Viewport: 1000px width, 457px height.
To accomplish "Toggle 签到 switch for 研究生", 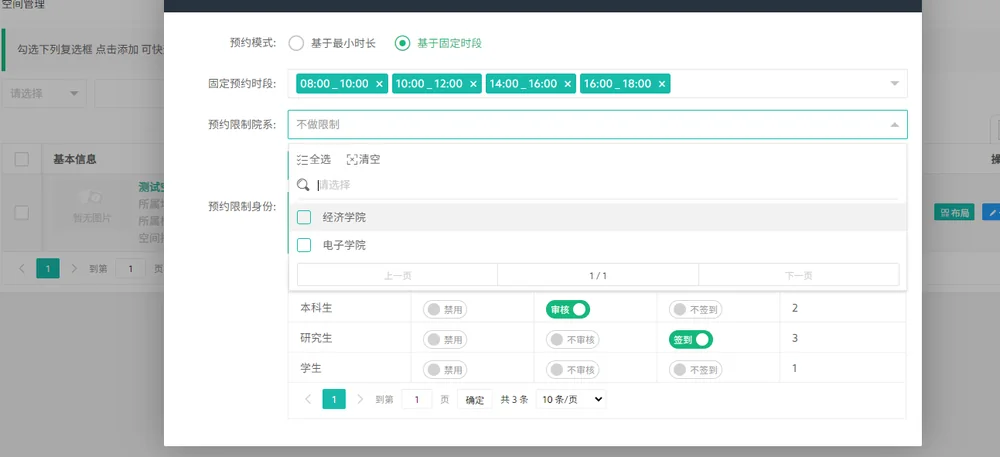I will click(x=691, y=340).
